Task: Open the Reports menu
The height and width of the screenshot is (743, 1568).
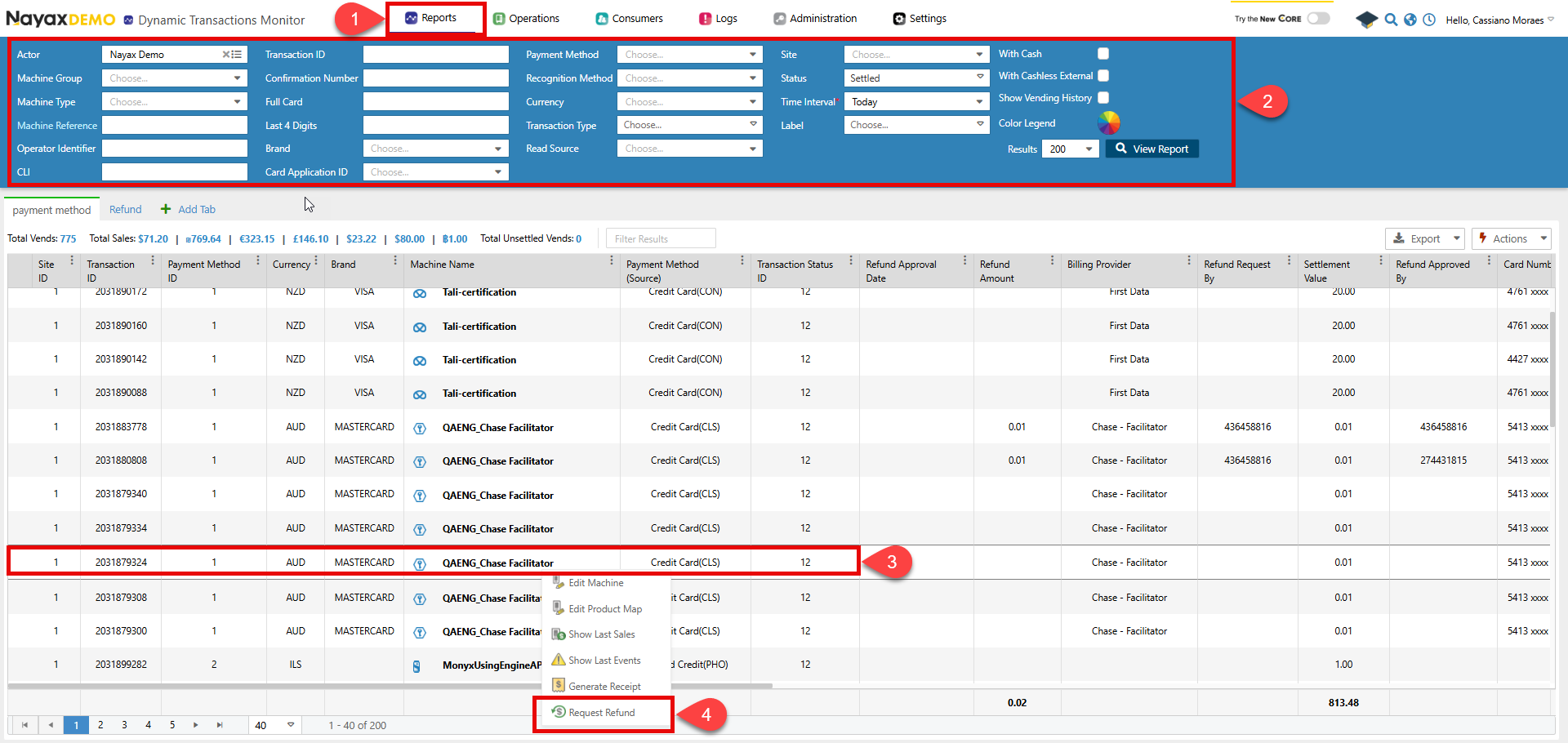Action: click(x=431, y=18)
